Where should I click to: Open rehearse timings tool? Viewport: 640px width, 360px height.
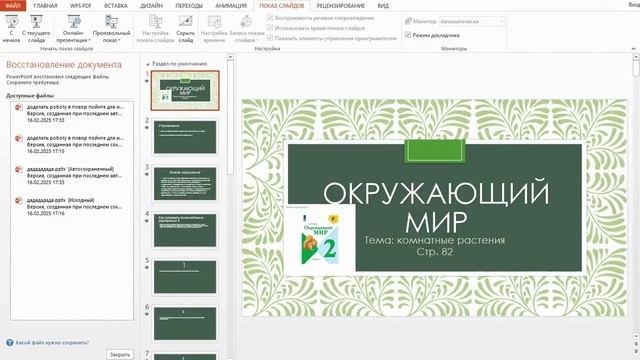pos(214,29)
